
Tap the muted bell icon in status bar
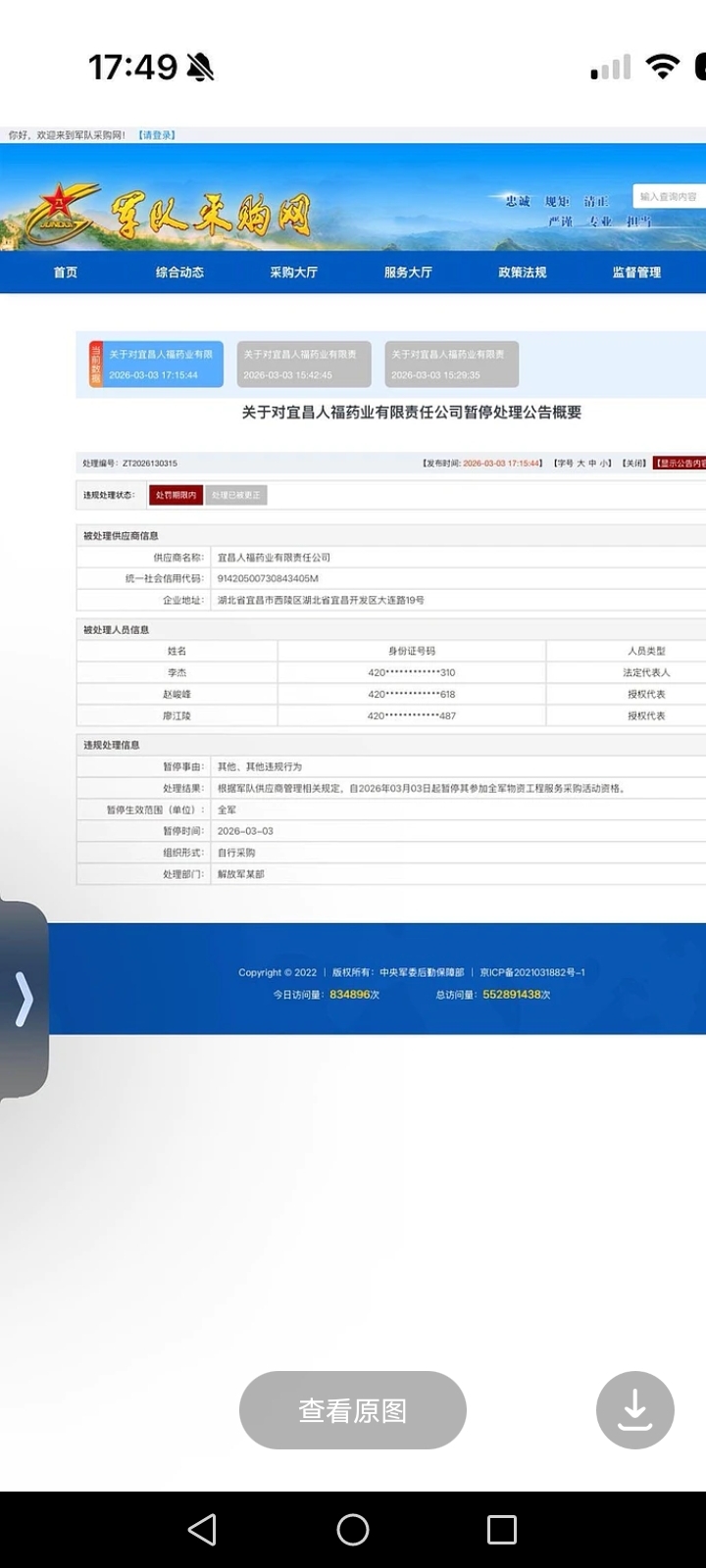pyautogui.click(x=200, y=68)
